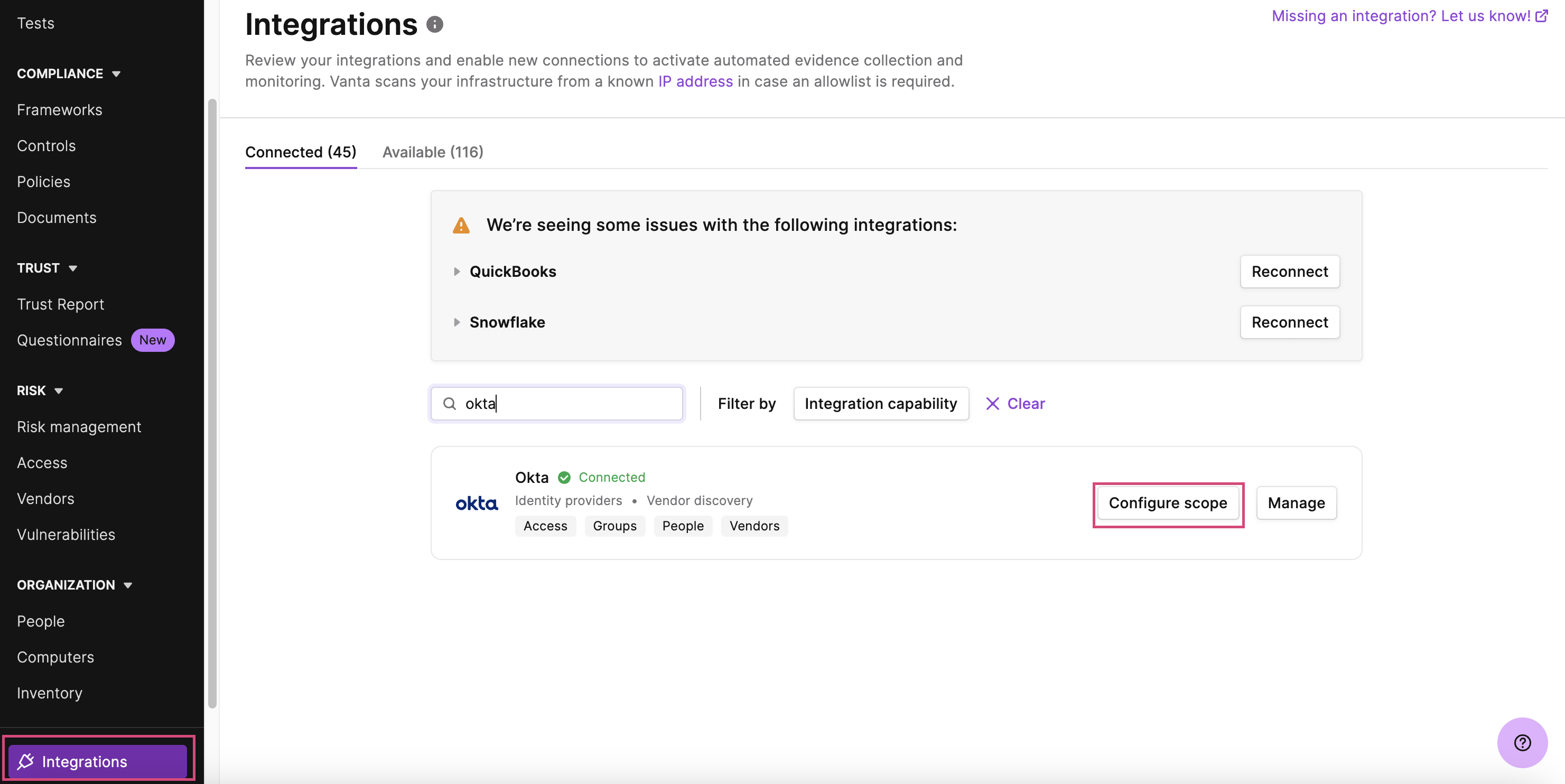Click the help question mark button
Screen dimensions: 1565x784
pos(1522,742)
